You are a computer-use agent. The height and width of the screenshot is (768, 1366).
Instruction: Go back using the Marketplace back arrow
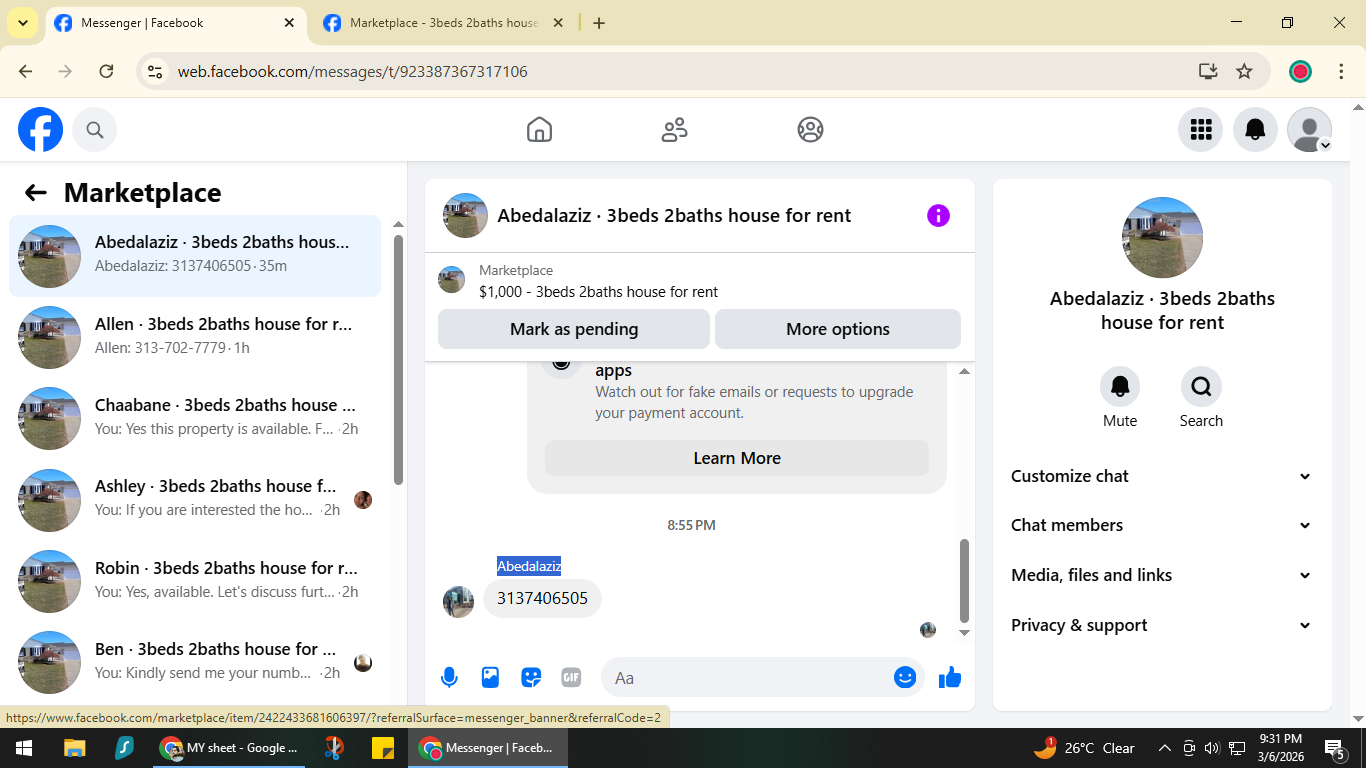pyautogui.click(x=36, y=193)
